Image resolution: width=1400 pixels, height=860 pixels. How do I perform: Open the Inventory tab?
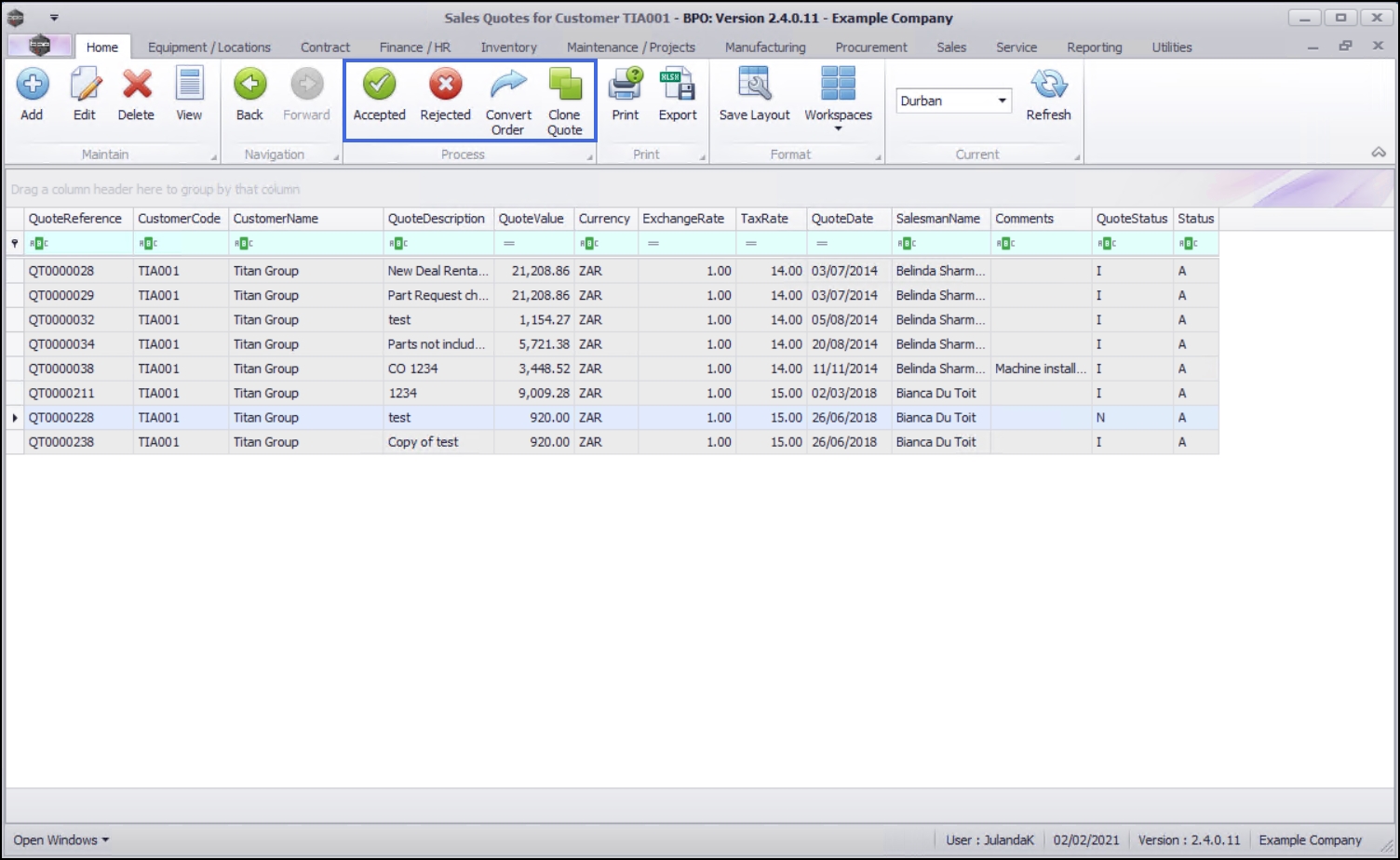508,47
